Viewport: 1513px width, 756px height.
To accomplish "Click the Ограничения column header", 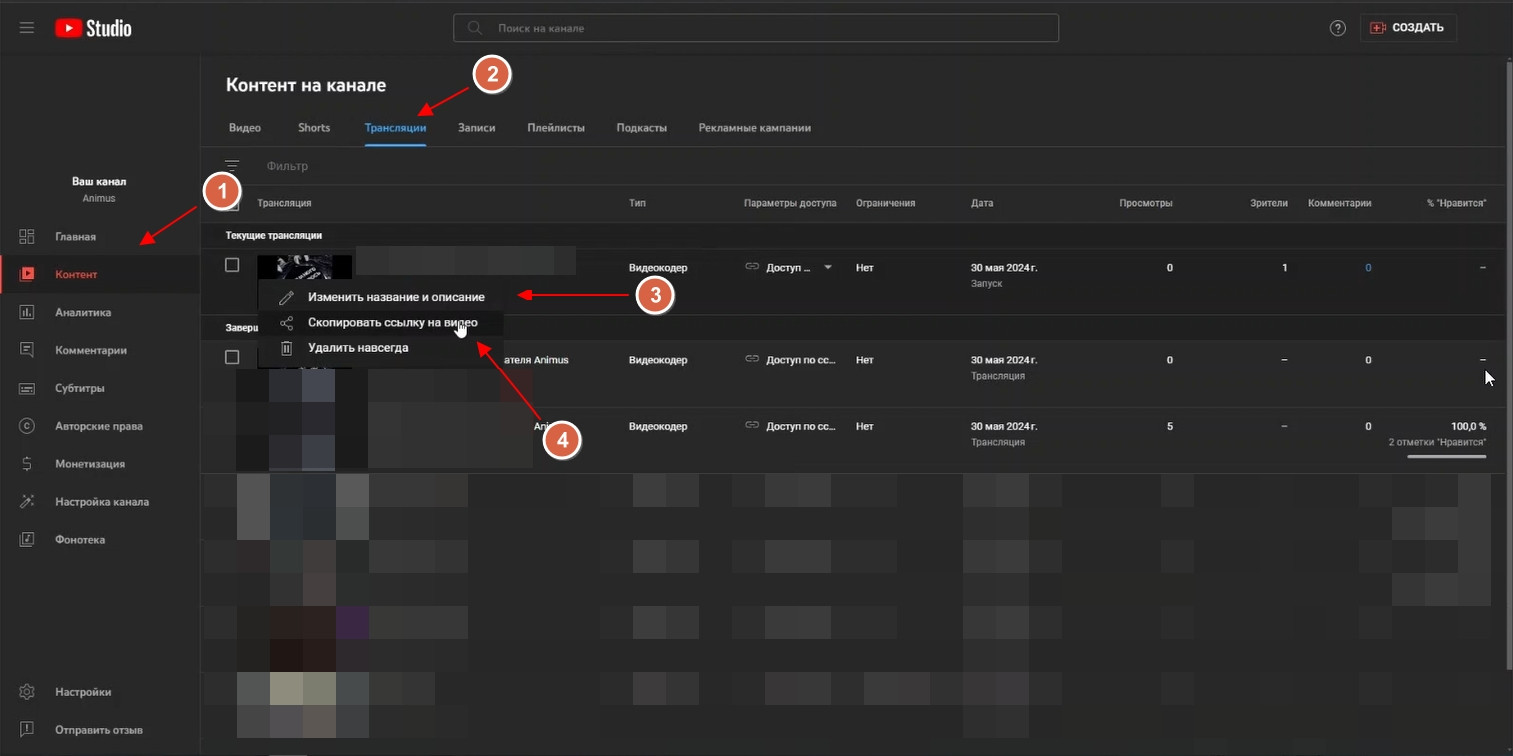I will click(886, 203).
